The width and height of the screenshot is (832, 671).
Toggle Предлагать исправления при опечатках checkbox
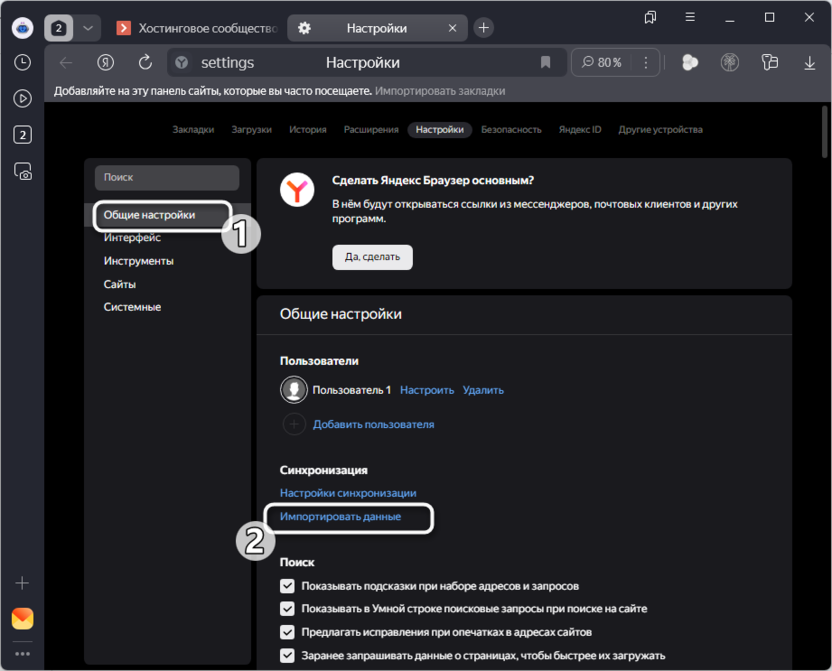287,632
